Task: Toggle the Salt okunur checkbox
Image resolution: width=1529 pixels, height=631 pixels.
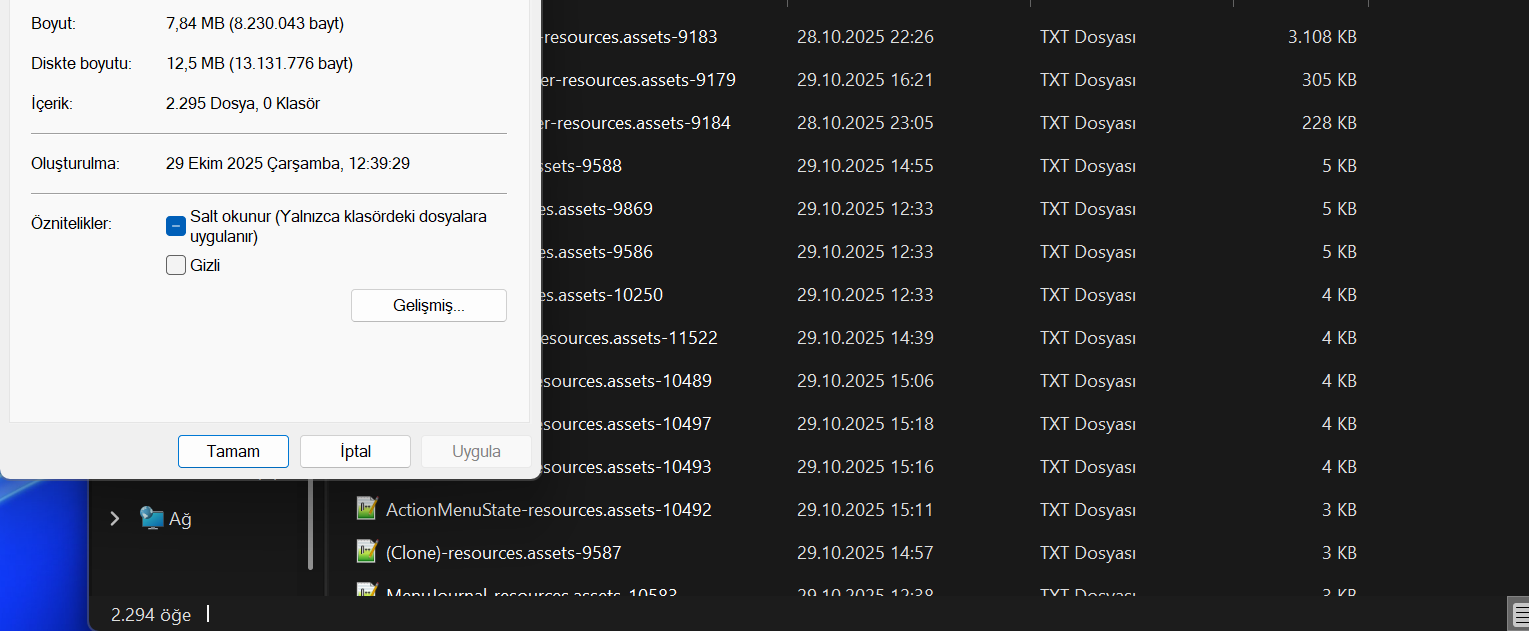Action: (176, 226)
